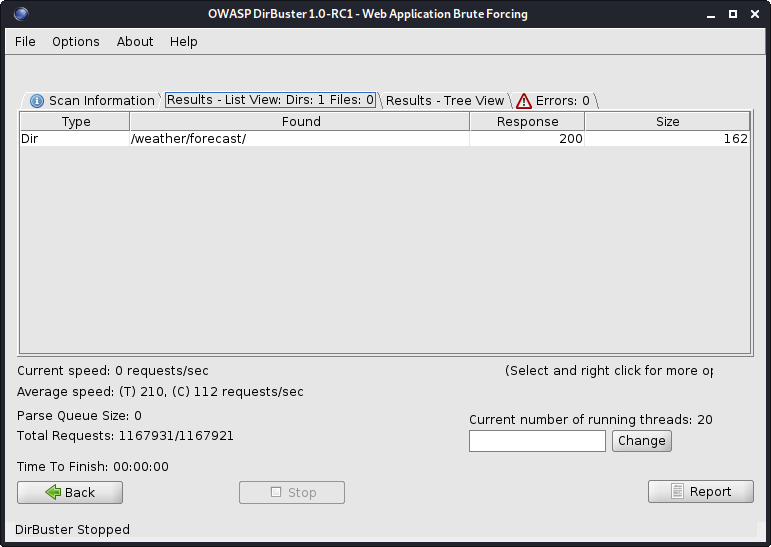Click the Total Requests: 1167931/1167921 text

pyautogui.click(x=125, y=436)
